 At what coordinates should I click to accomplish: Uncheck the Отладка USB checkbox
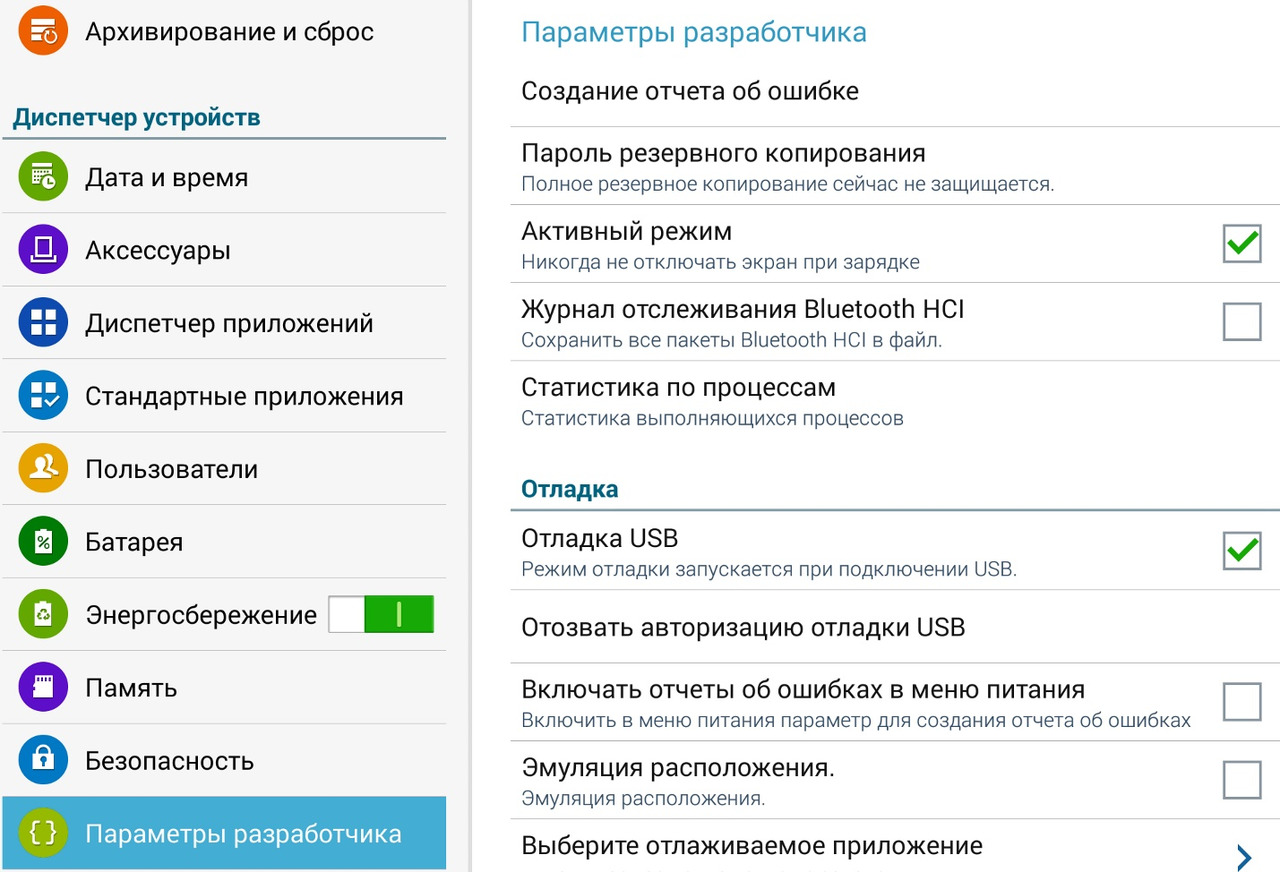[1242, 550]
